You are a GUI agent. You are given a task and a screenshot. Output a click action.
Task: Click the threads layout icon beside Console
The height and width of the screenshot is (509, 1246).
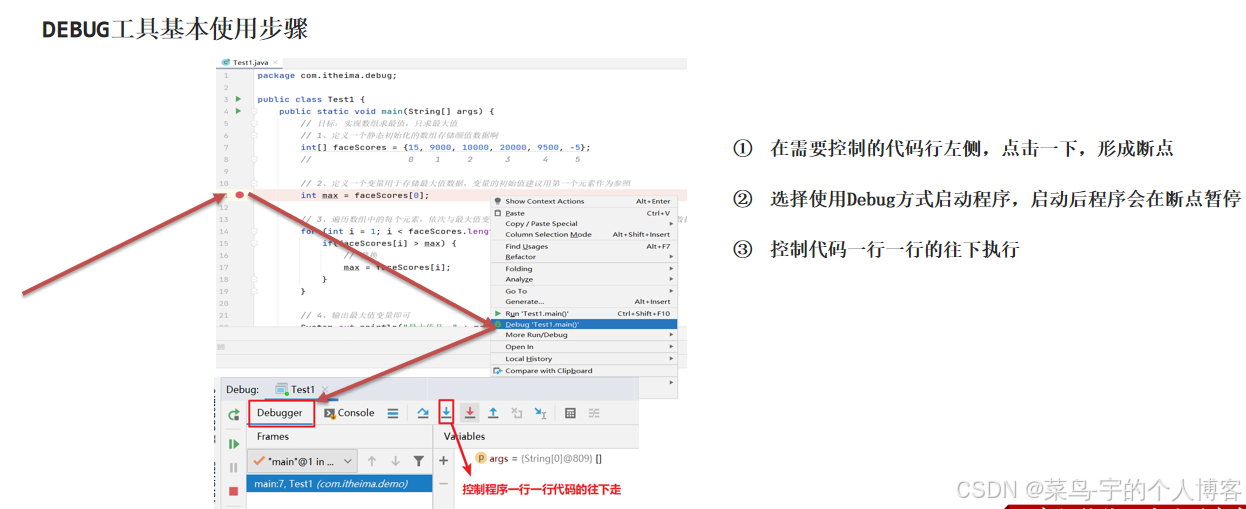(x=393, y=413)
